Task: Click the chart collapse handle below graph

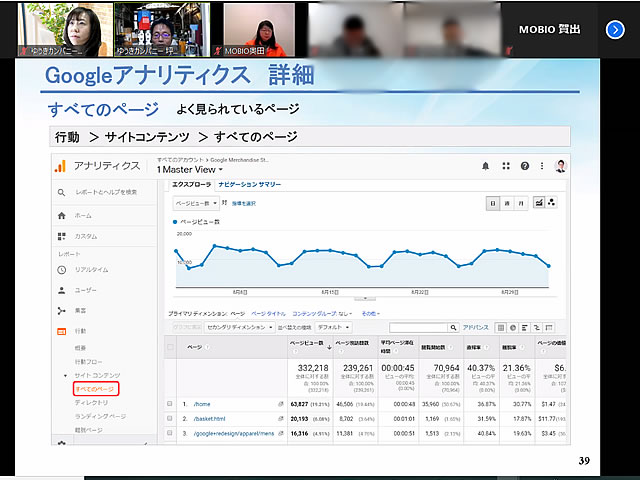Action: click(365, 298)
